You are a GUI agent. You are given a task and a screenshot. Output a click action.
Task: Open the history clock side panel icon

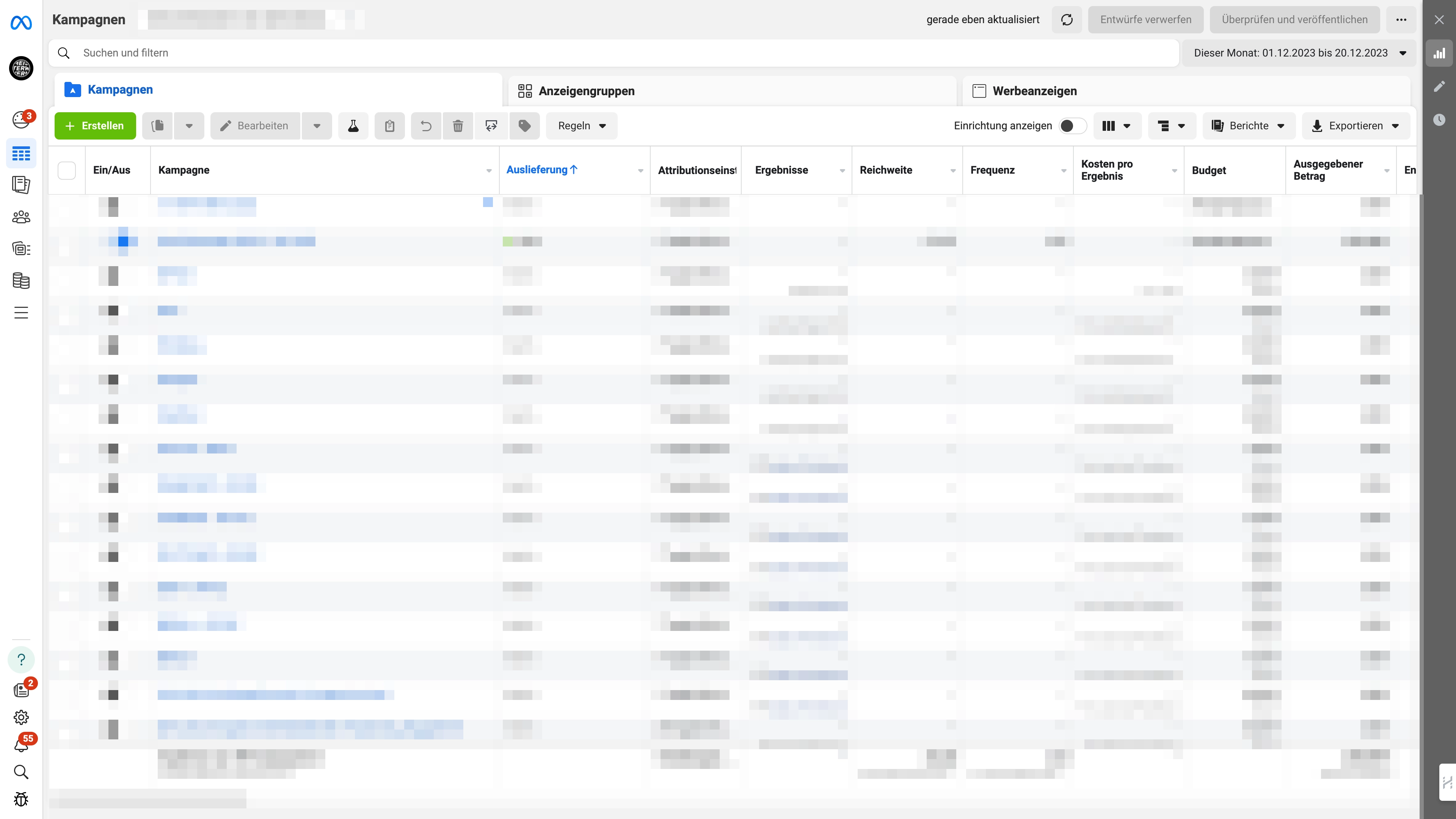point(1439,119)
